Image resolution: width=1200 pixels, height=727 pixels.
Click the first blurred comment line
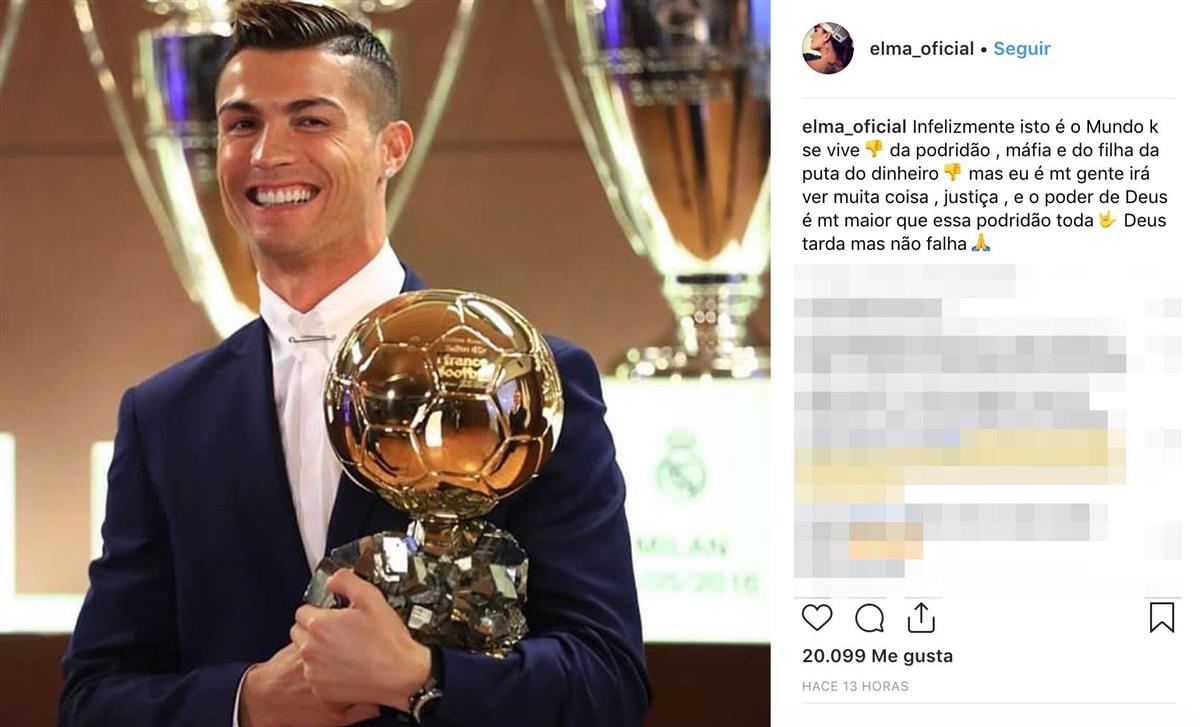pos(905,281)
